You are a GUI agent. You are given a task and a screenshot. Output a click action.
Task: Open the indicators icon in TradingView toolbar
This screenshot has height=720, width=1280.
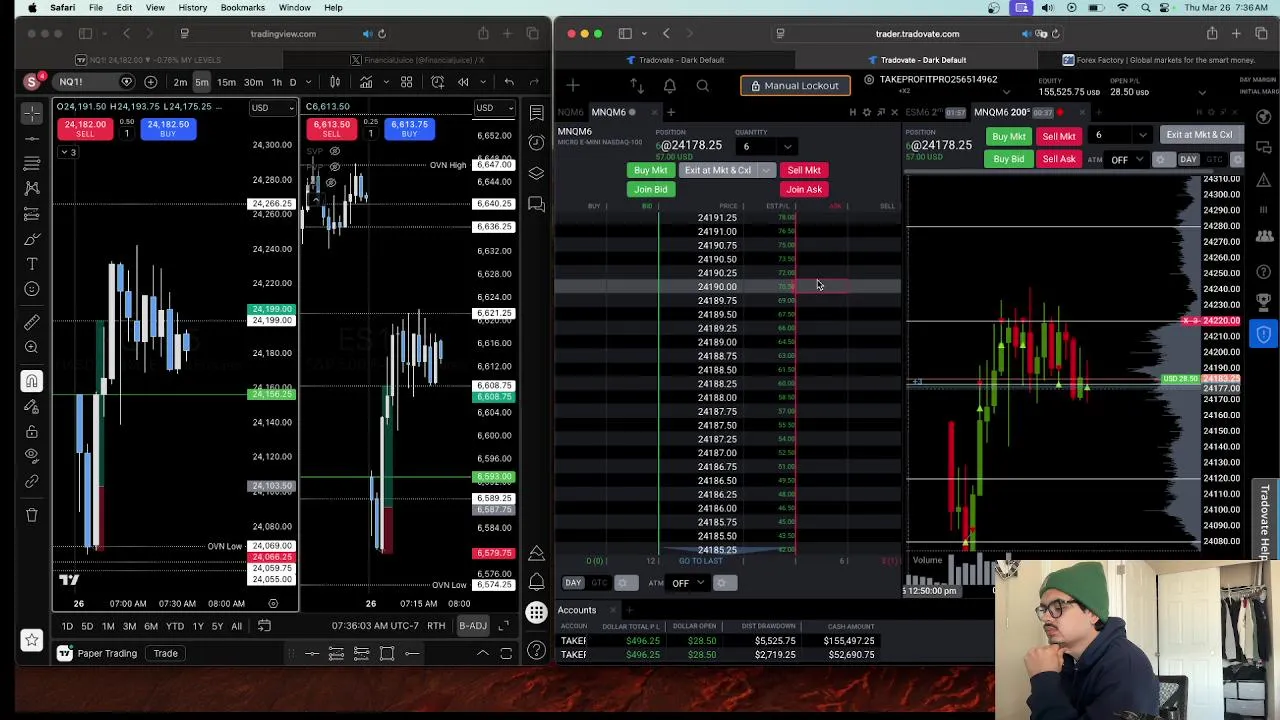coord(366,82)
